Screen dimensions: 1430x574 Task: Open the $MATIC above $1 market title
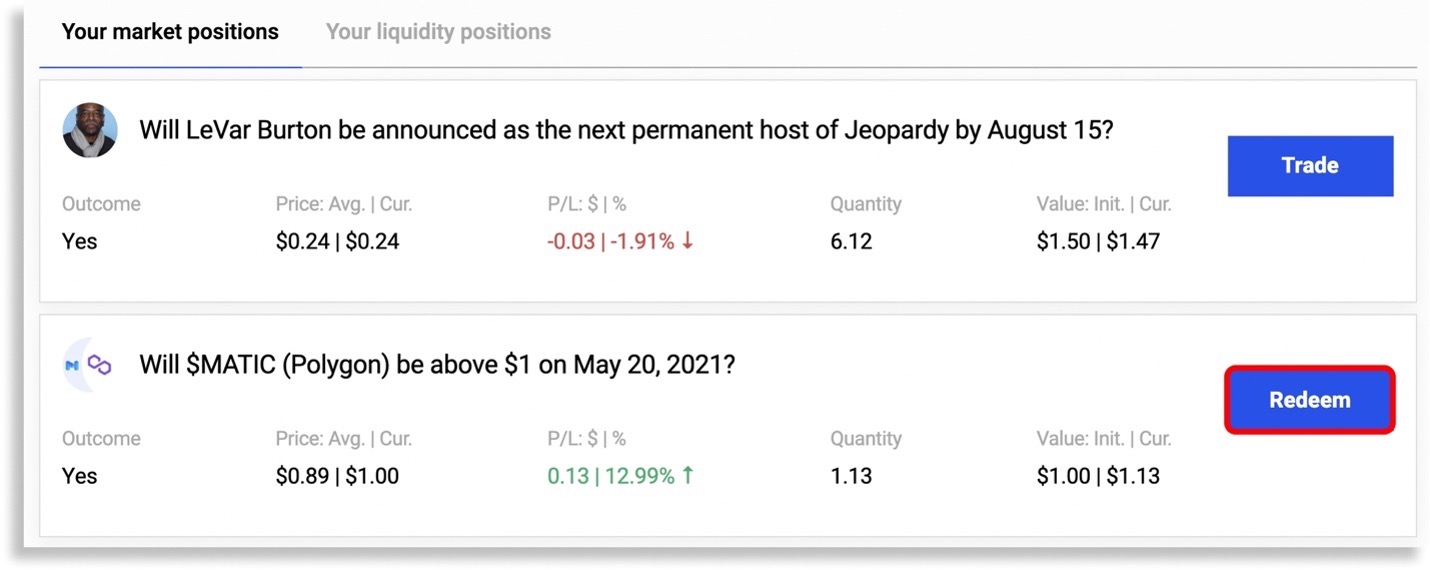pos(437,365)
